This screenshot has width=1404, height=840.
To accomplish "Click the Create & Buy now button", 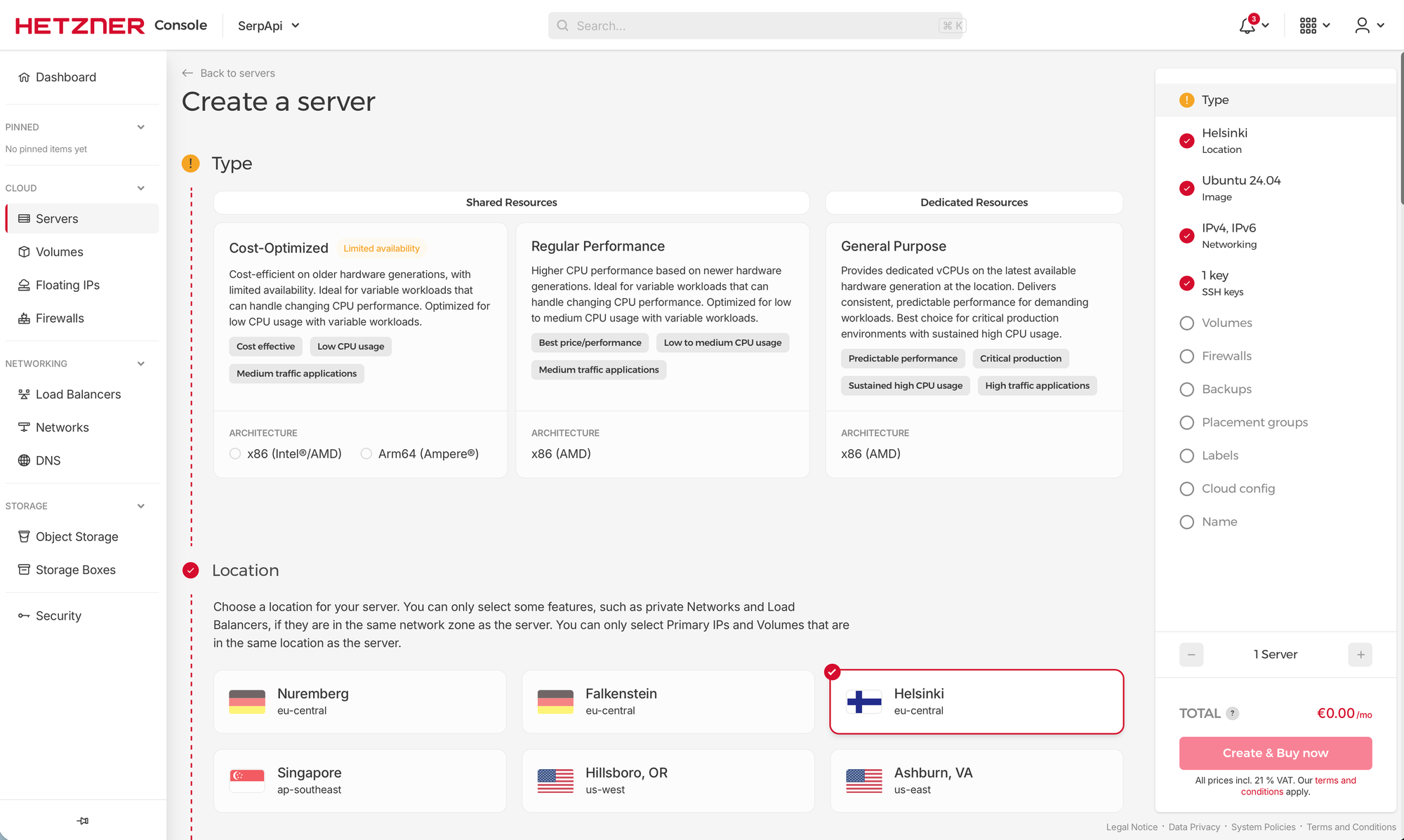I will coord(1275,753).
